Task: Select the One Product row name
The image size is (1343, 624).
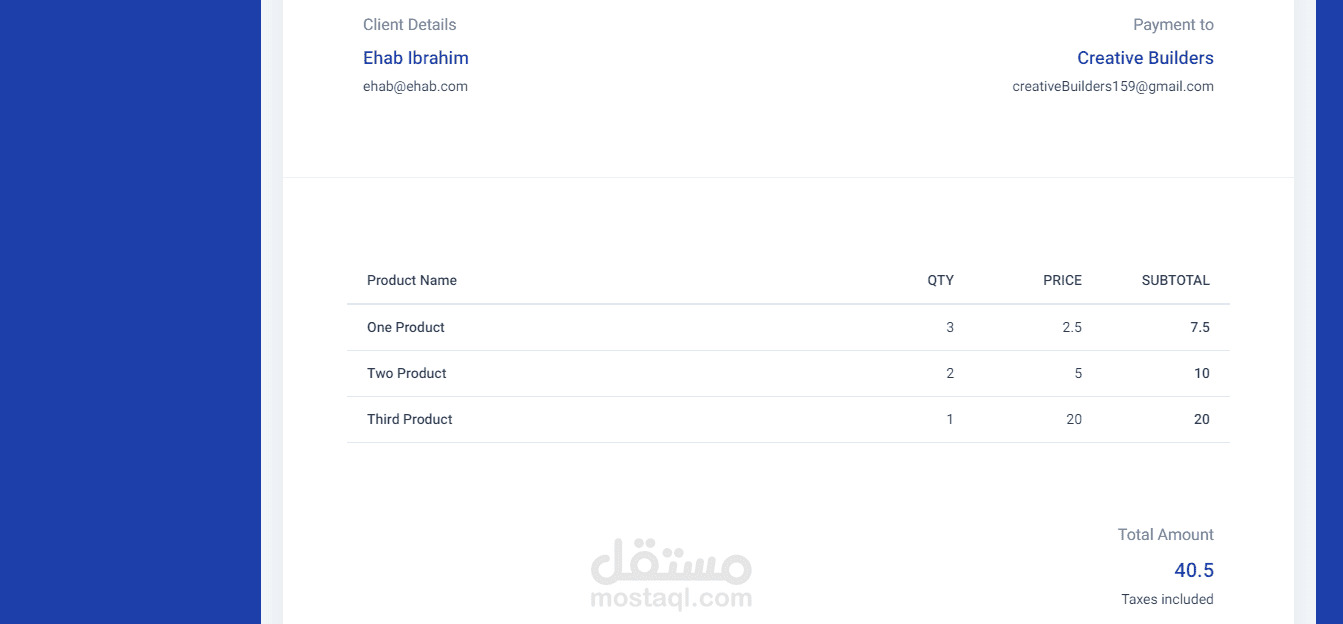Action: point(406,327)
